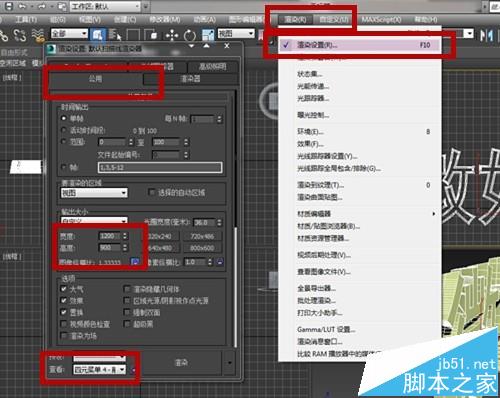Viewport: 500px width, 398px height.
Task: Open Select by Name list icon
Action: pyautogui.click(x=115, y=35)
